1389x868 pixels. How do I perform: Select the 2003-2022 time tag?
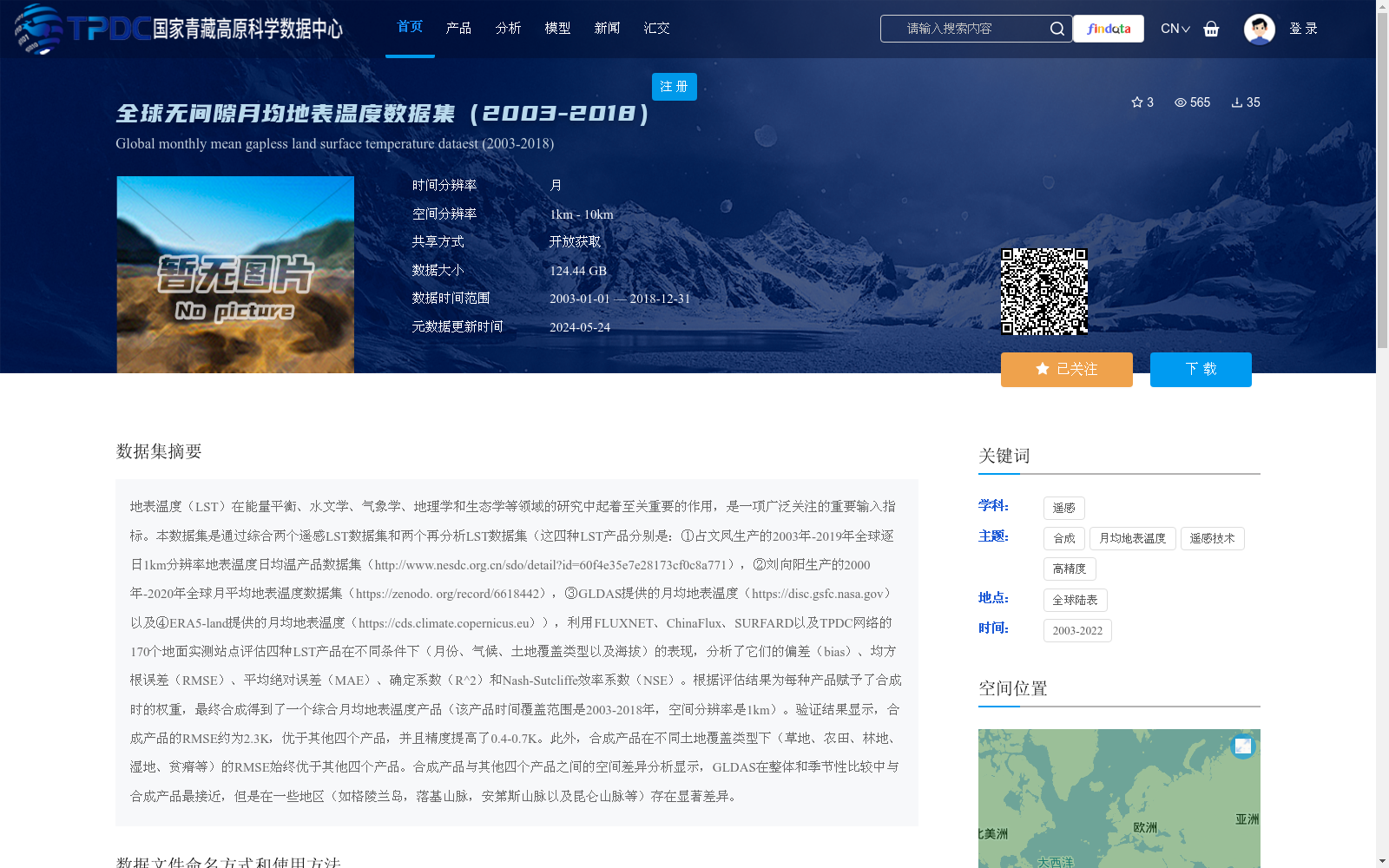pyautogui.click(x=1077, y=630)
